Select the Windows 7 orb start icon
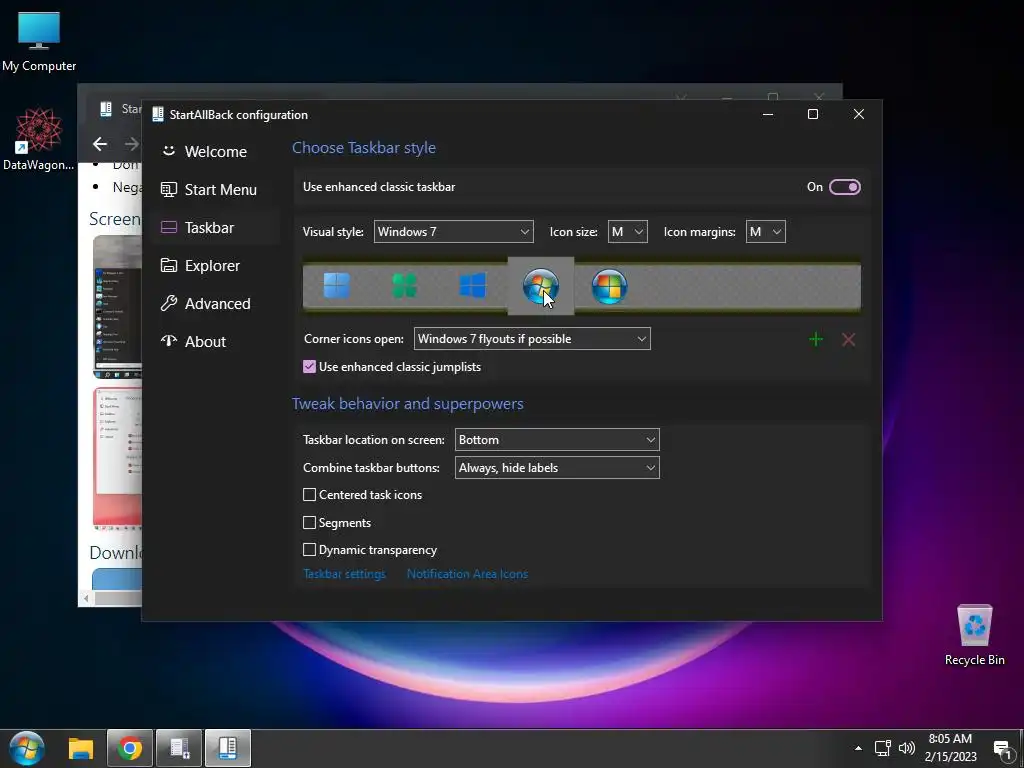The height and width of the screenshot is (768, 1024). [x=541, y=286]
